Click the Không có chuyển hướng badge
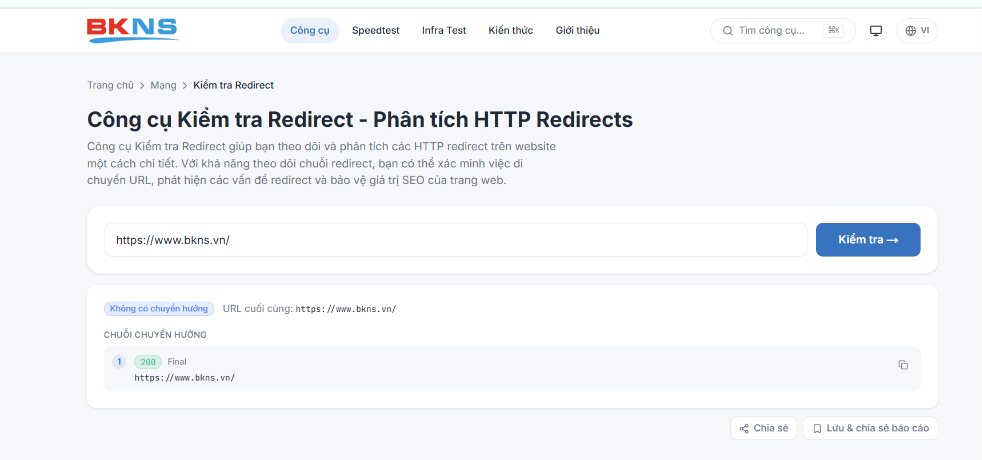 pos(159,309)
